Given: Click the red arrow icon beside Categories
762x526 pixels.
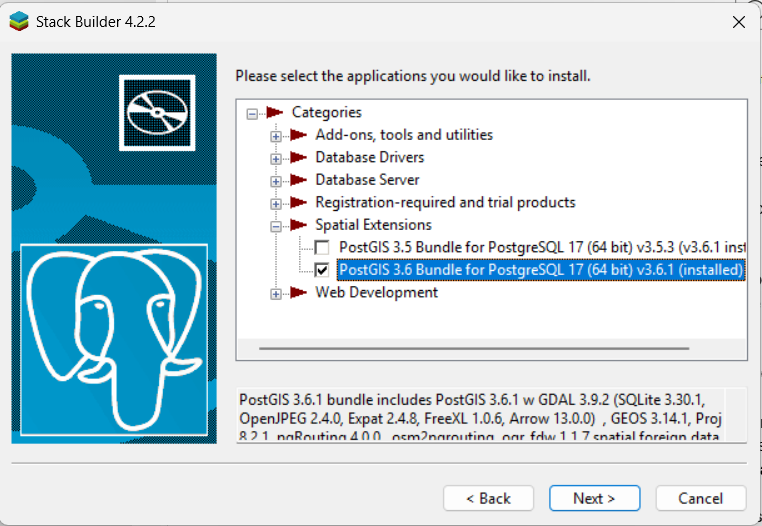Looking at the screenshot, I should (x=275, y=112).
